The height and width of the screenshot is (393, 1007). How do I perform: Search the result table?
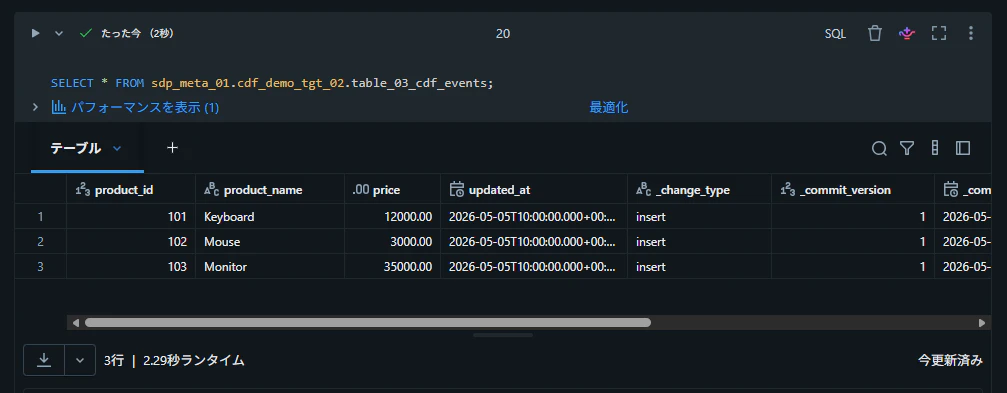879,149
